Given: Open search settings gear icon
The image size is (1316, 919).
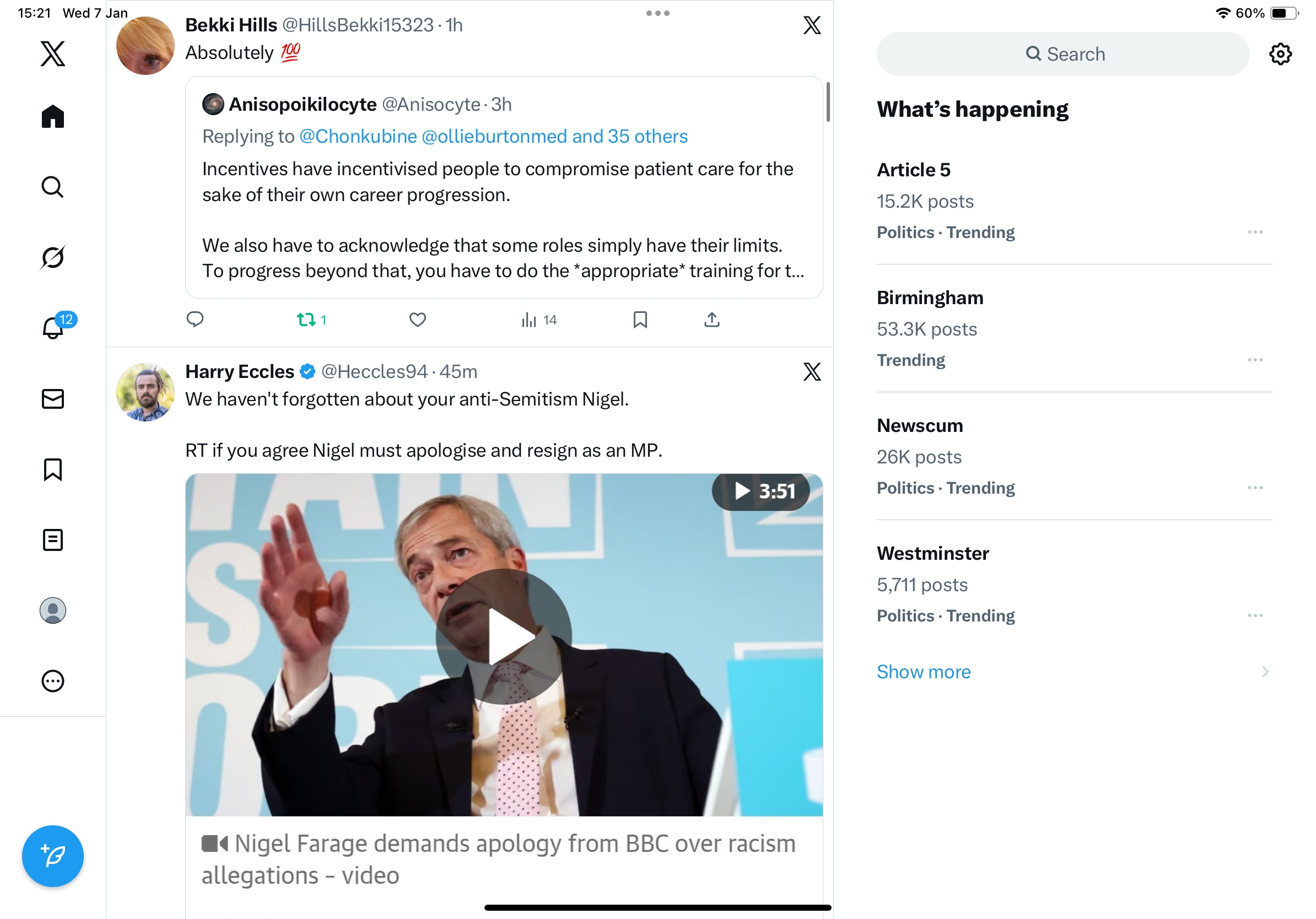Looking at the screenshot, I should pos(1279,54).
